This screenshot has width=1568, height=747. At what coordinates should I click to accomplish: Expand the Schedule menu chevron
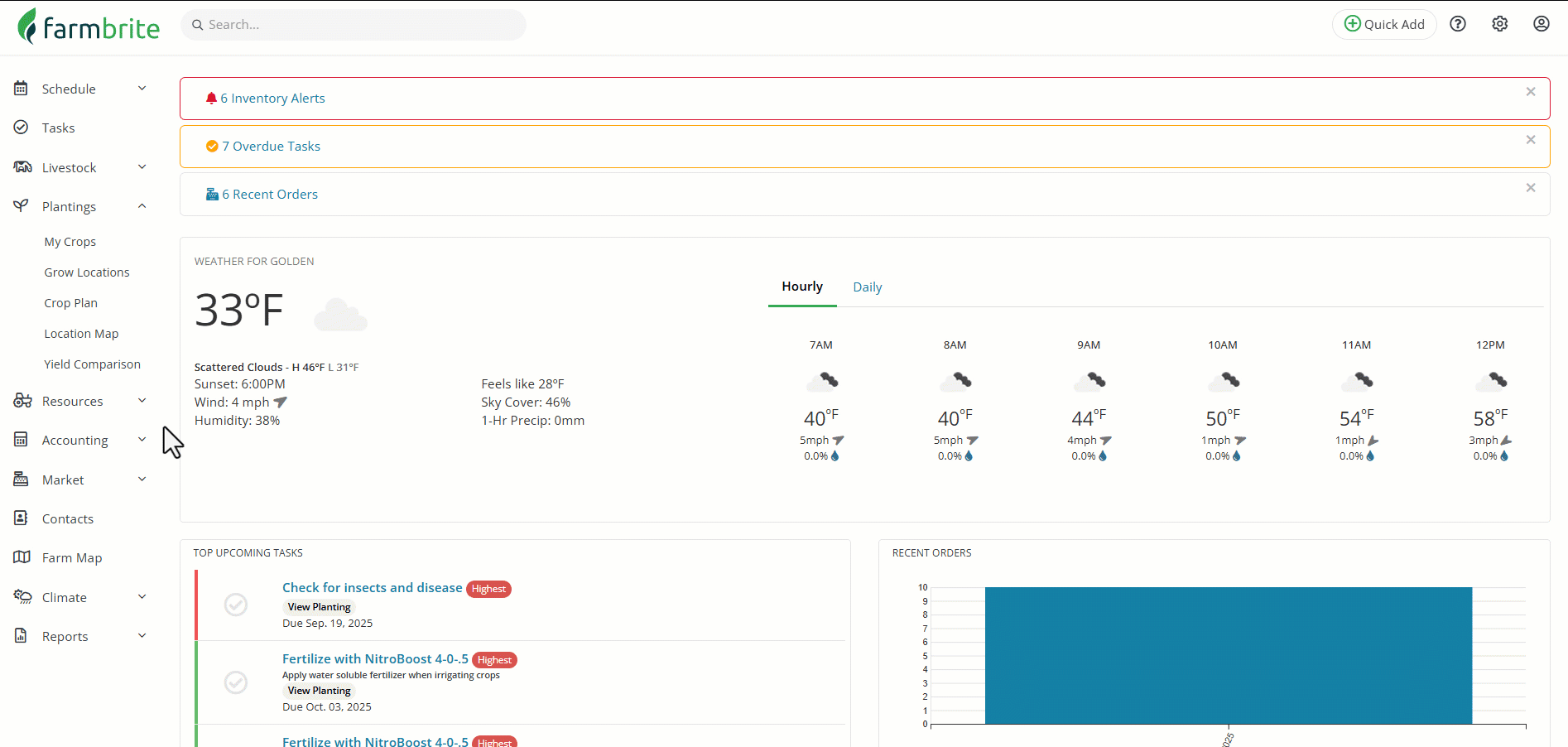point(142,88)
